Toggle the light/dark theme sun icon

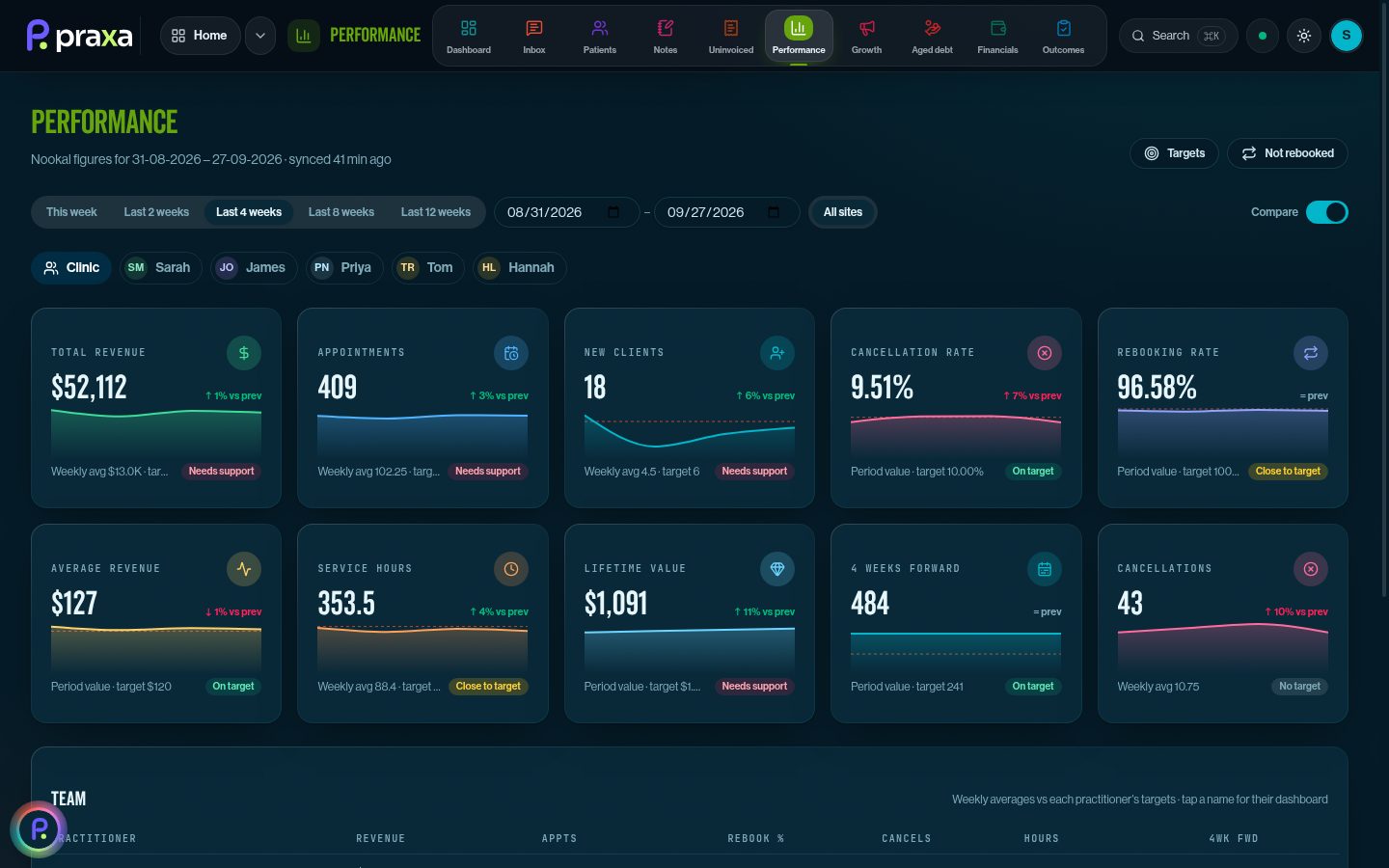pos(1304,36)
